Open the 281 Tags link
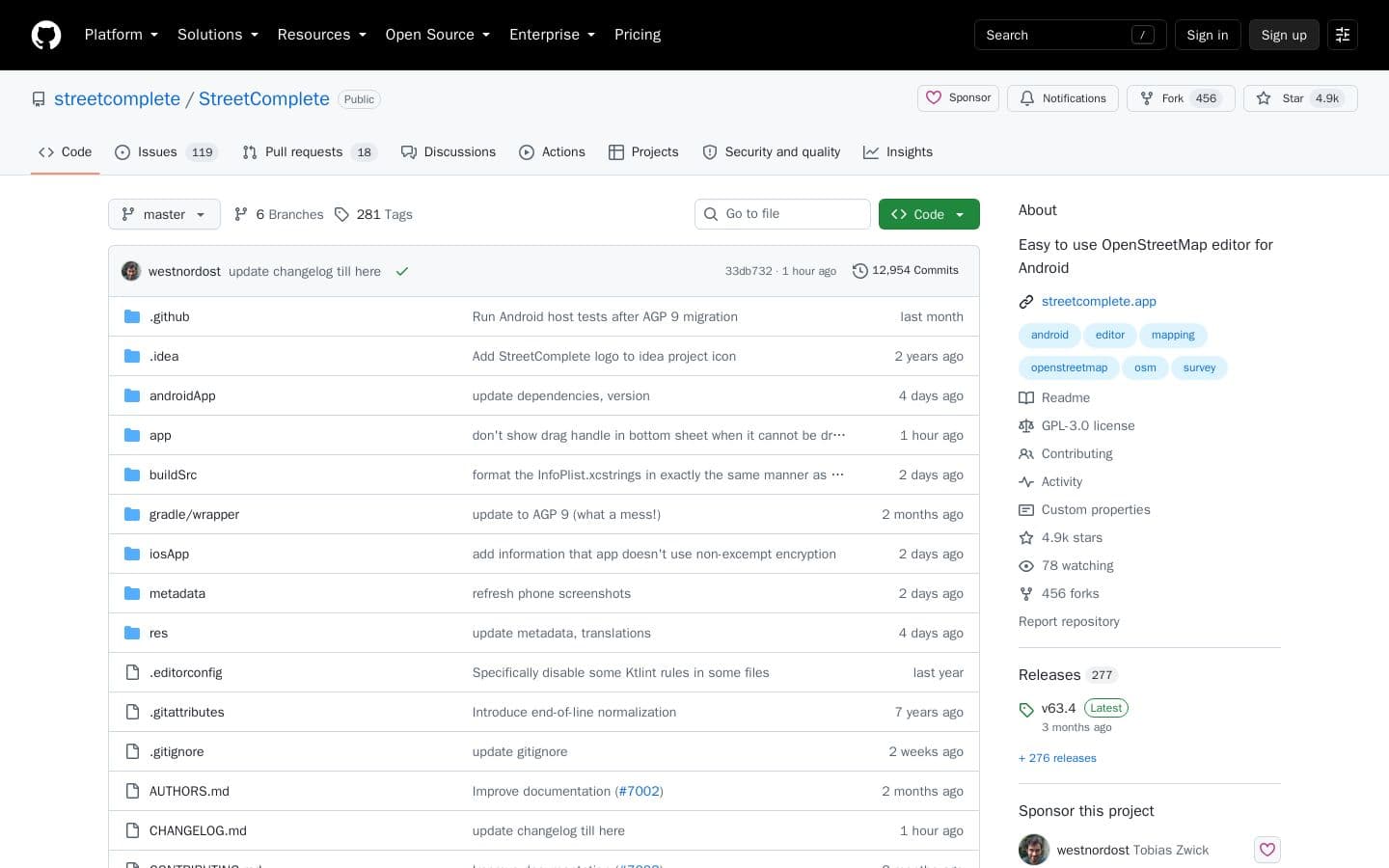 [x=373, y=214]
